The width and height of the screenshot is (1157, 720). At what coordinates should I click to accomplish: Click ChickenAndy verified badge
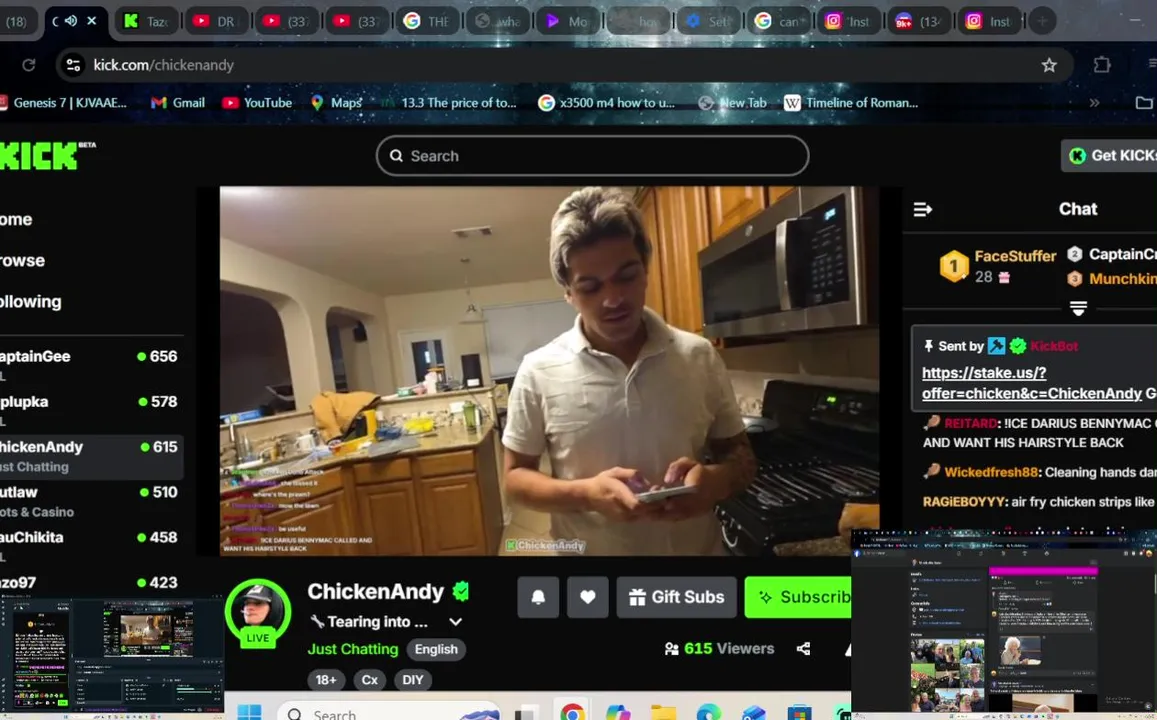tap(461, 591)
